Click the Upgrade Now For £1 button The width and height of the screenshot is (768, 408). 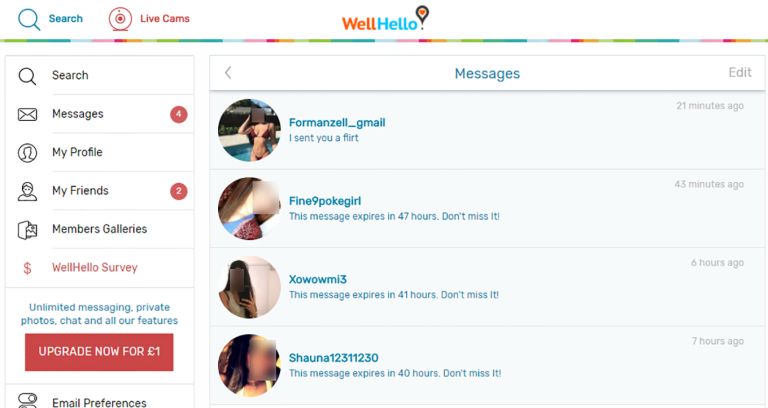(99, 352)
